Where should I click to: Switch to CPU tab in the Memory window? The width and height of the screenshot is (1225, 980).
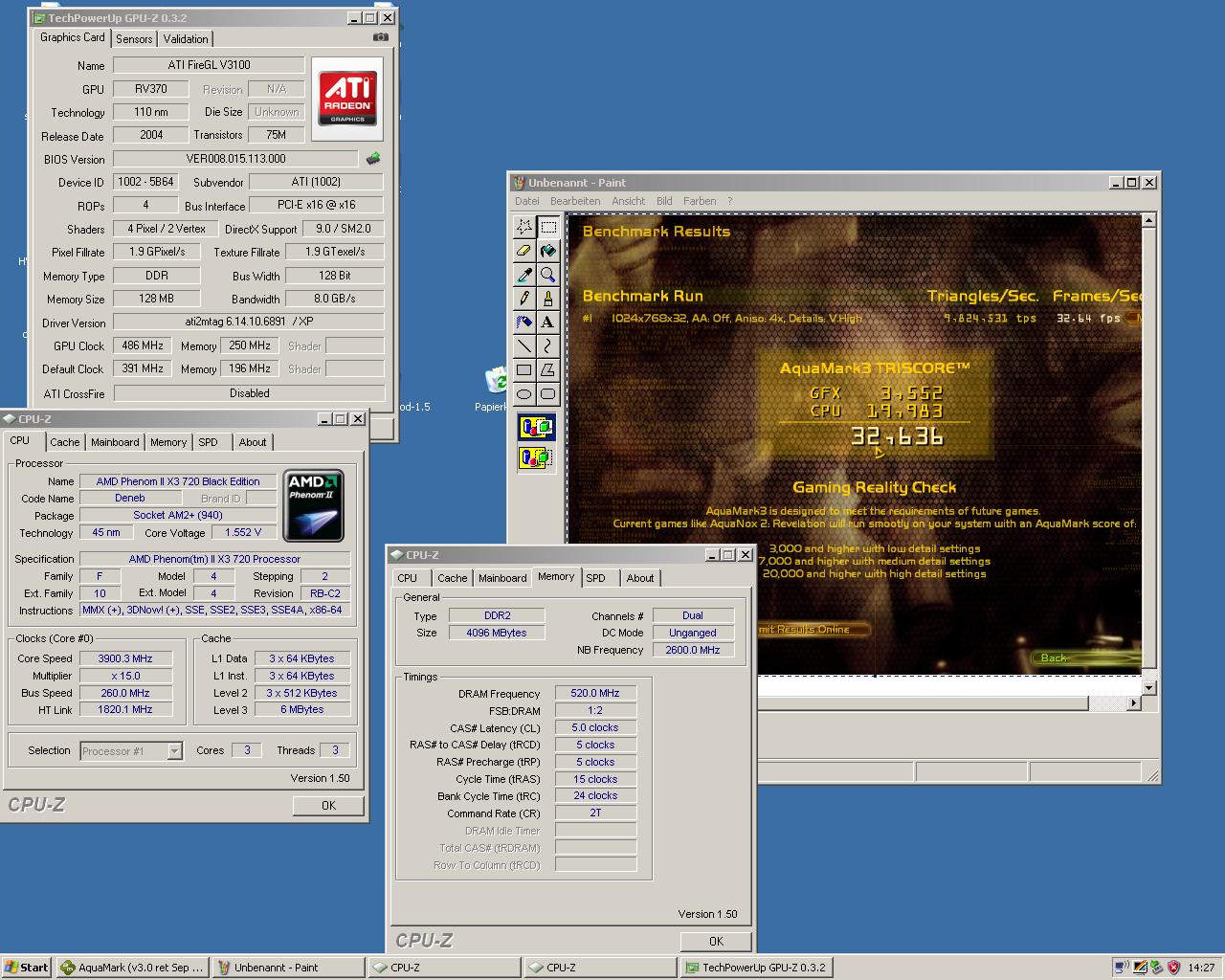(x=408, y=578)
